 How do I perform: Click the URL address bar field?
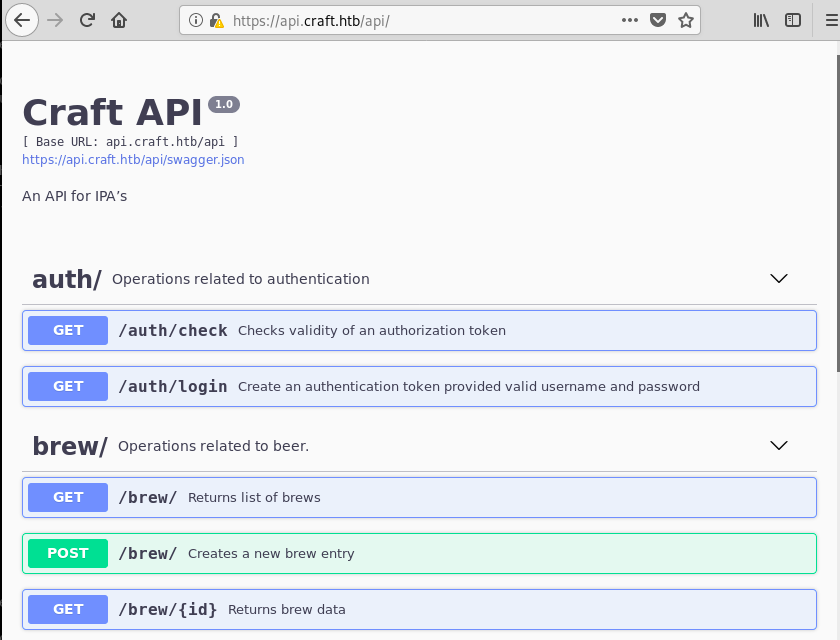[x=418, y=20]
